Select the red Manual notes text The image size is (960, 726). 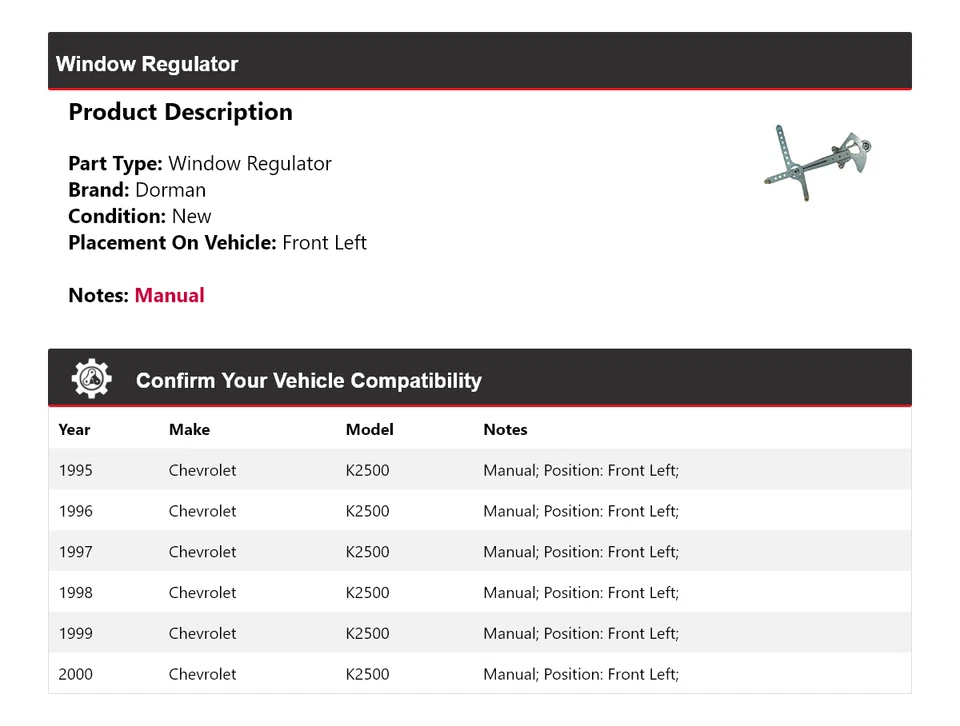[x=169, y=295]
